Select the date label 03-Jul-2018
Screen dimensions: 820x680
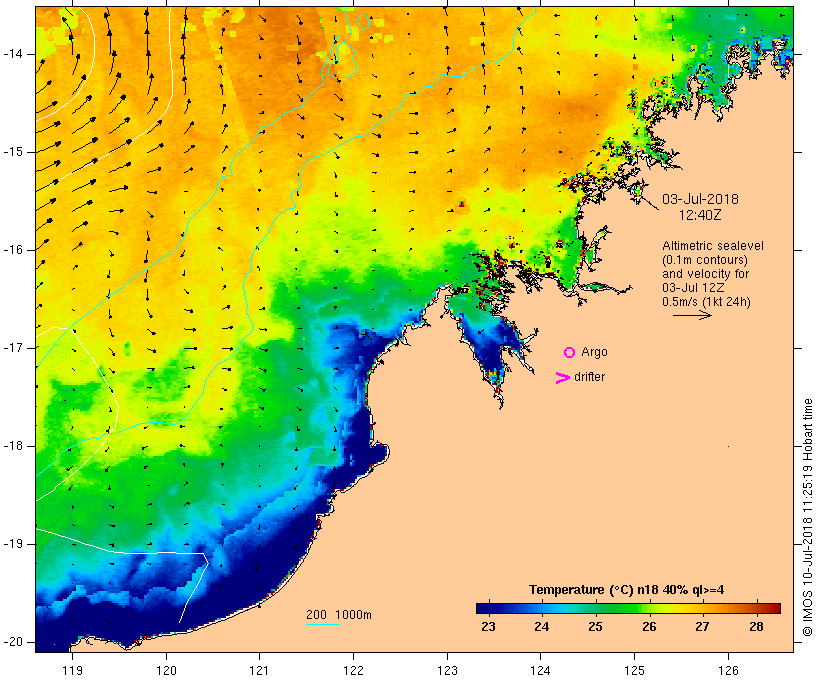click(700, 199)
